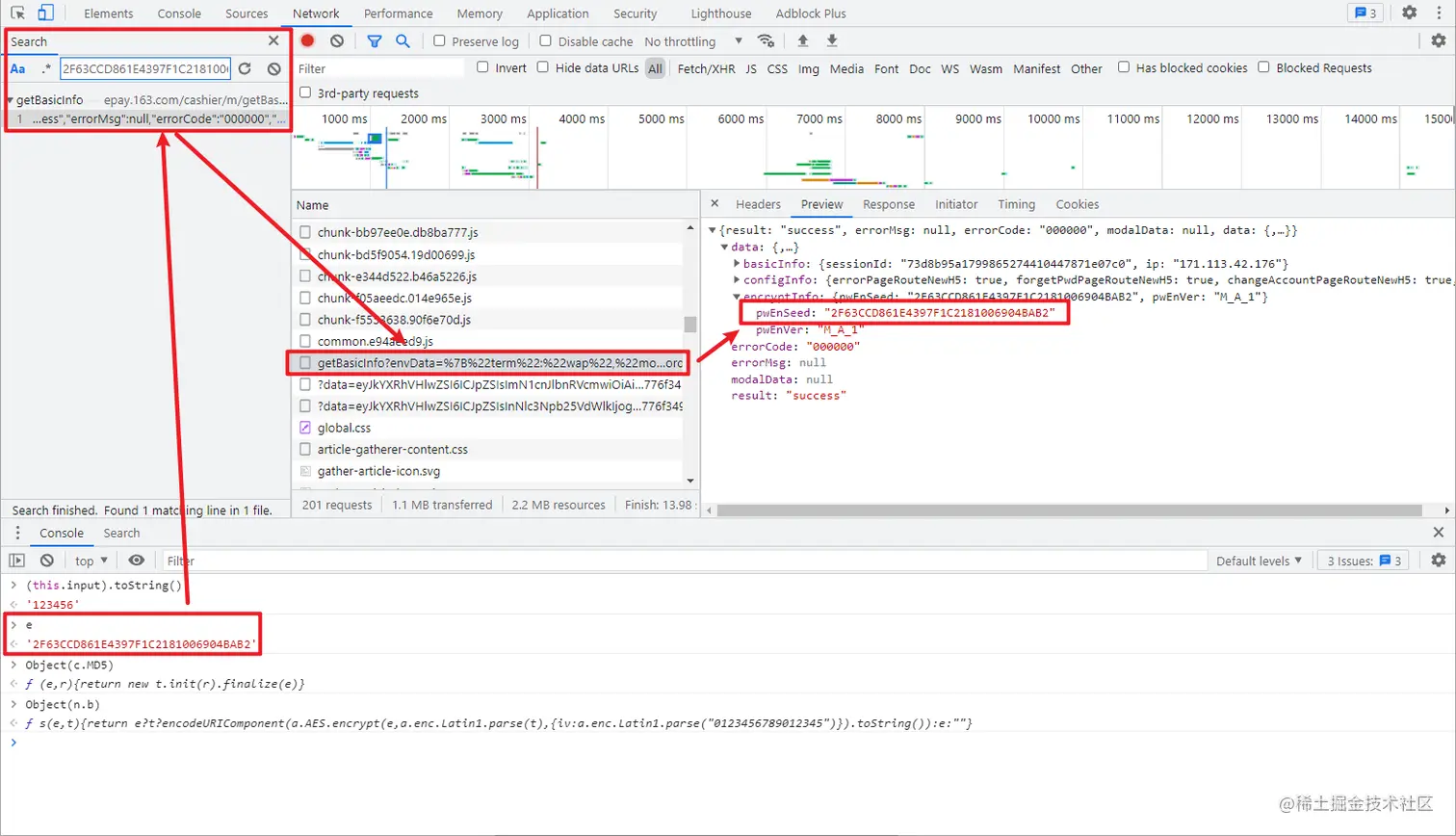Open console settings gear icon
This screenshot has width=1456, height=836.
point(1439,561)
